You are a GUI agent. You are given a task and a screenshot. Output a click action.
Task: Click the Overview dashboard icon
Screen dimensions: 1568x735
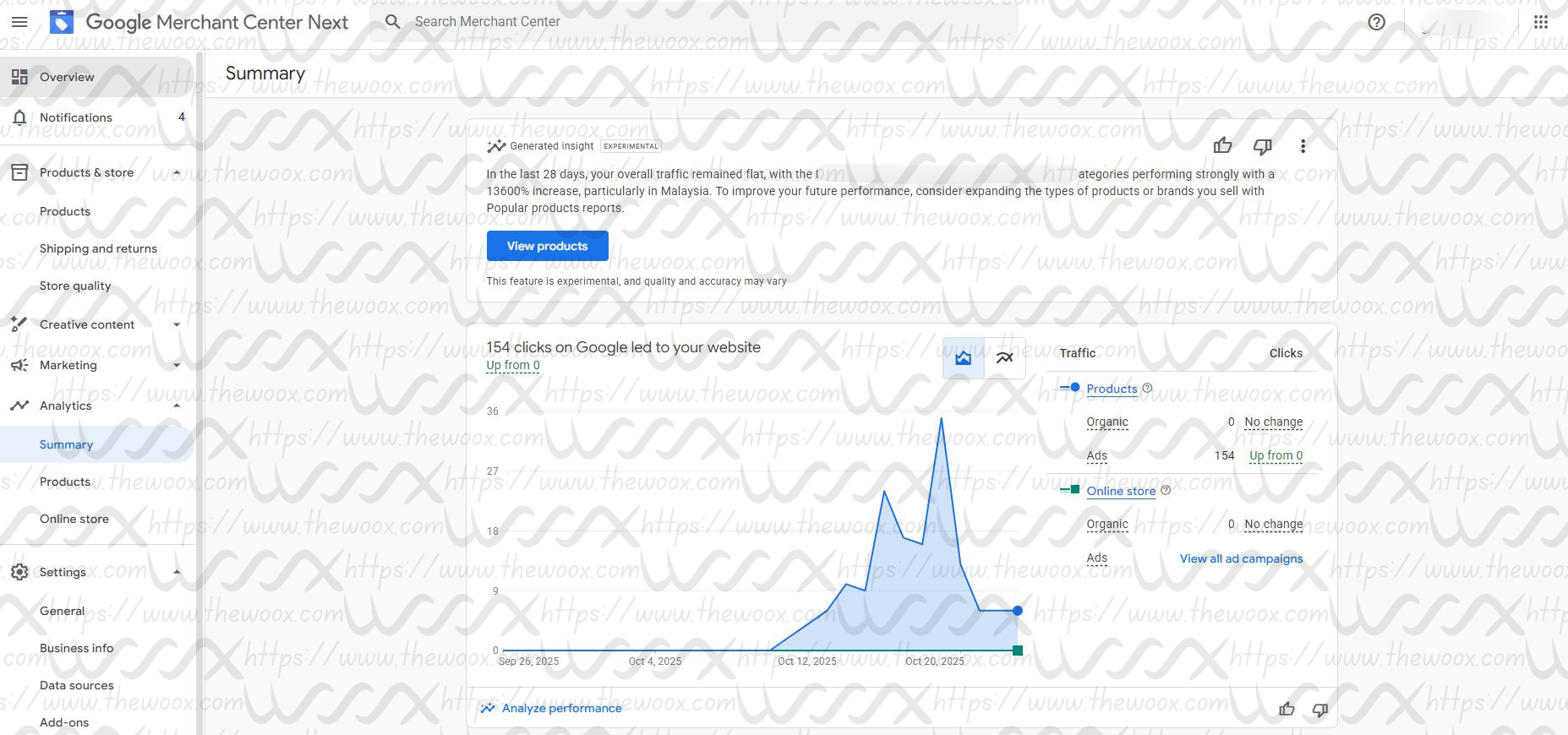19,77
